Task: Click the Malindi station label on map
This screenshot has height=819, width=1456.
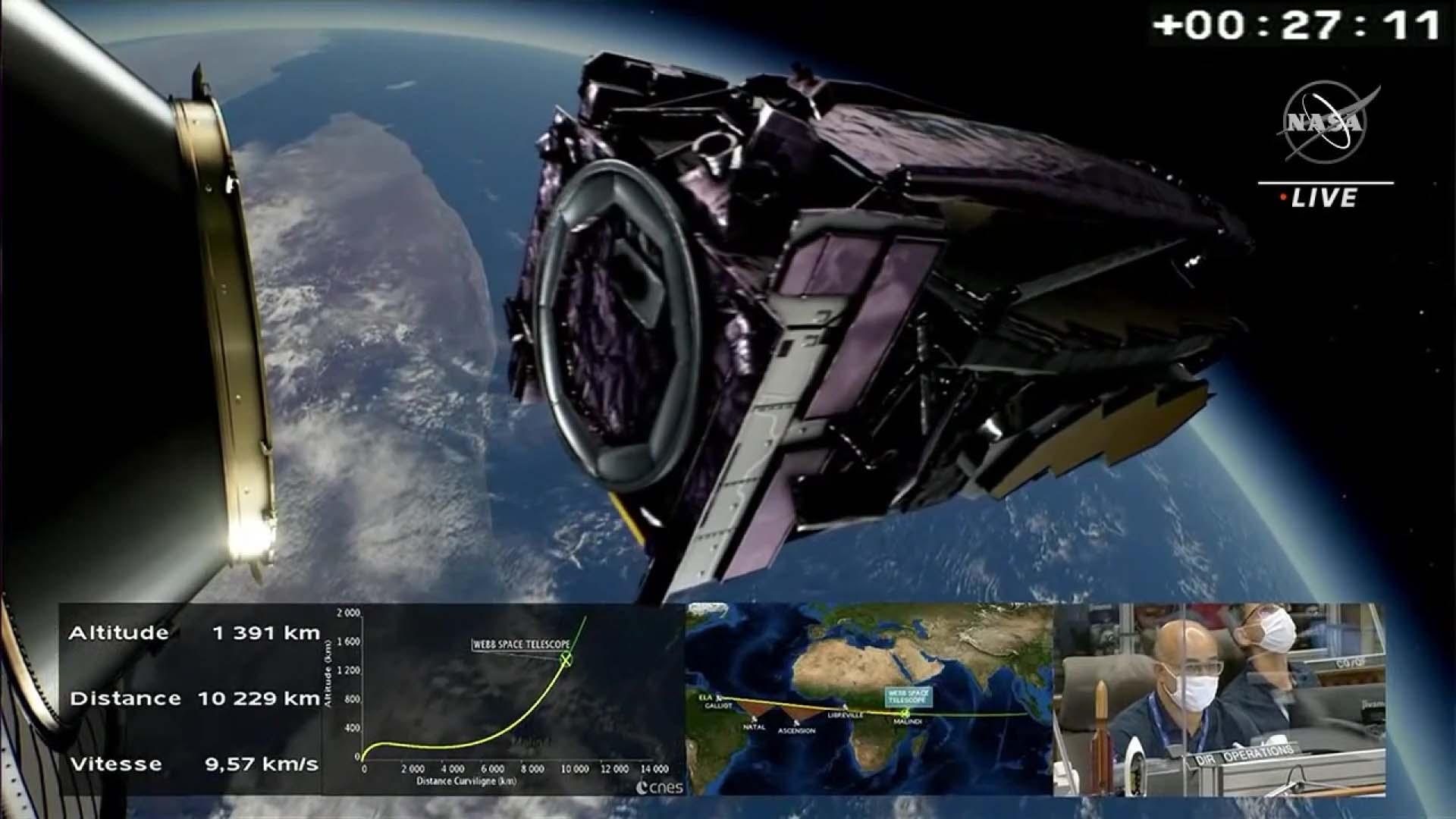Action: click(907, 722)
